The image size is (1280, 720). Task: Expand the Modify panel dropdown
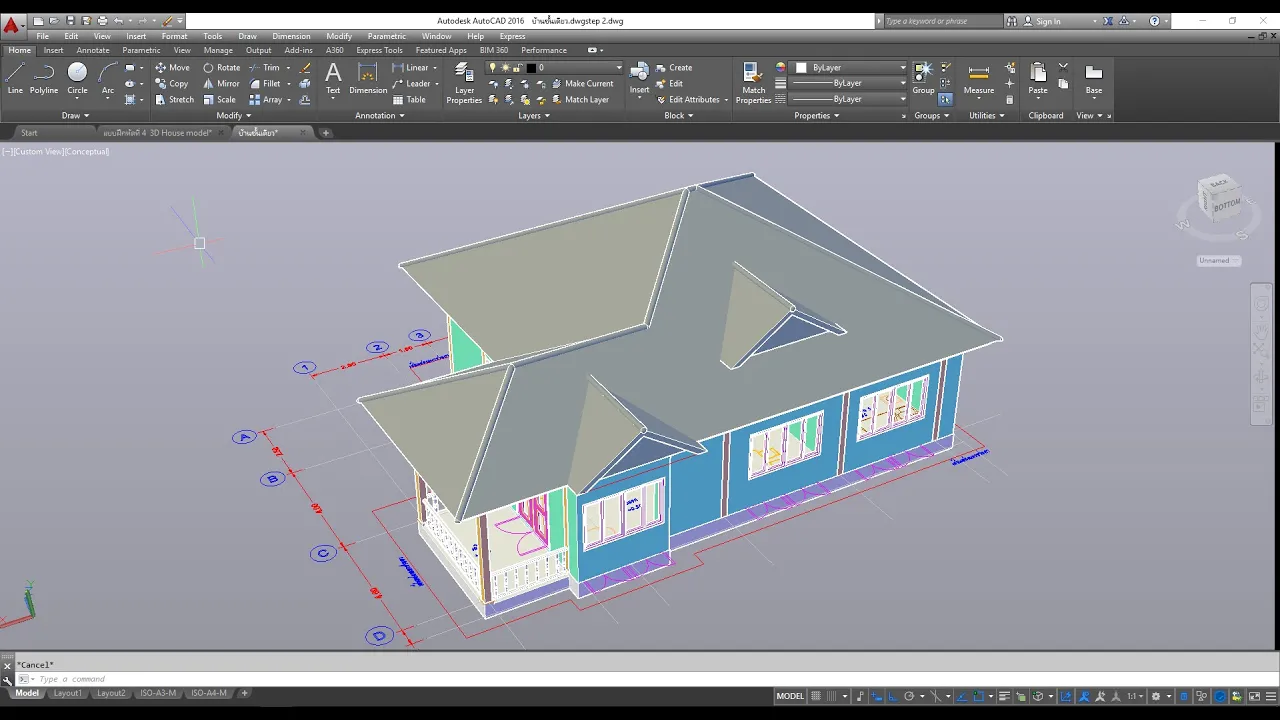[234, 116]
